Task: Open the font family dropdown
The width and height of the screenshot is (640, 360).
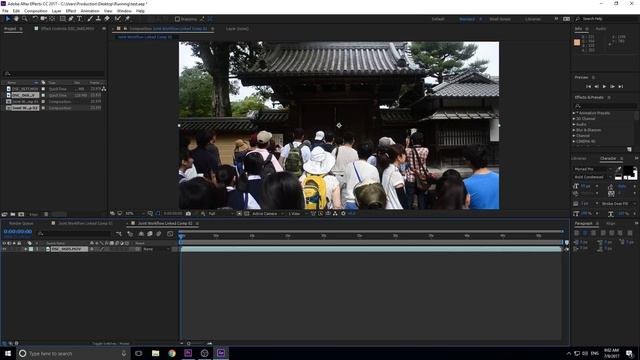Action: click(593, 169)
